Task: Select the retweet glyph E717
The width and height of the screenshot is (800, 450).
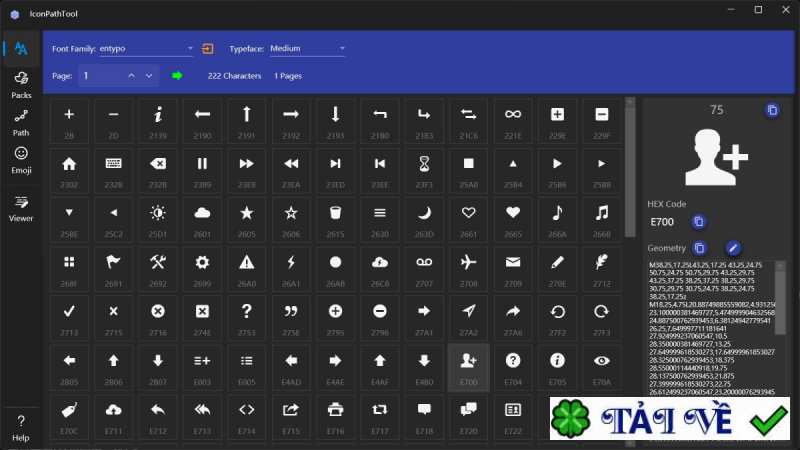Action: [x=380, y=416]
